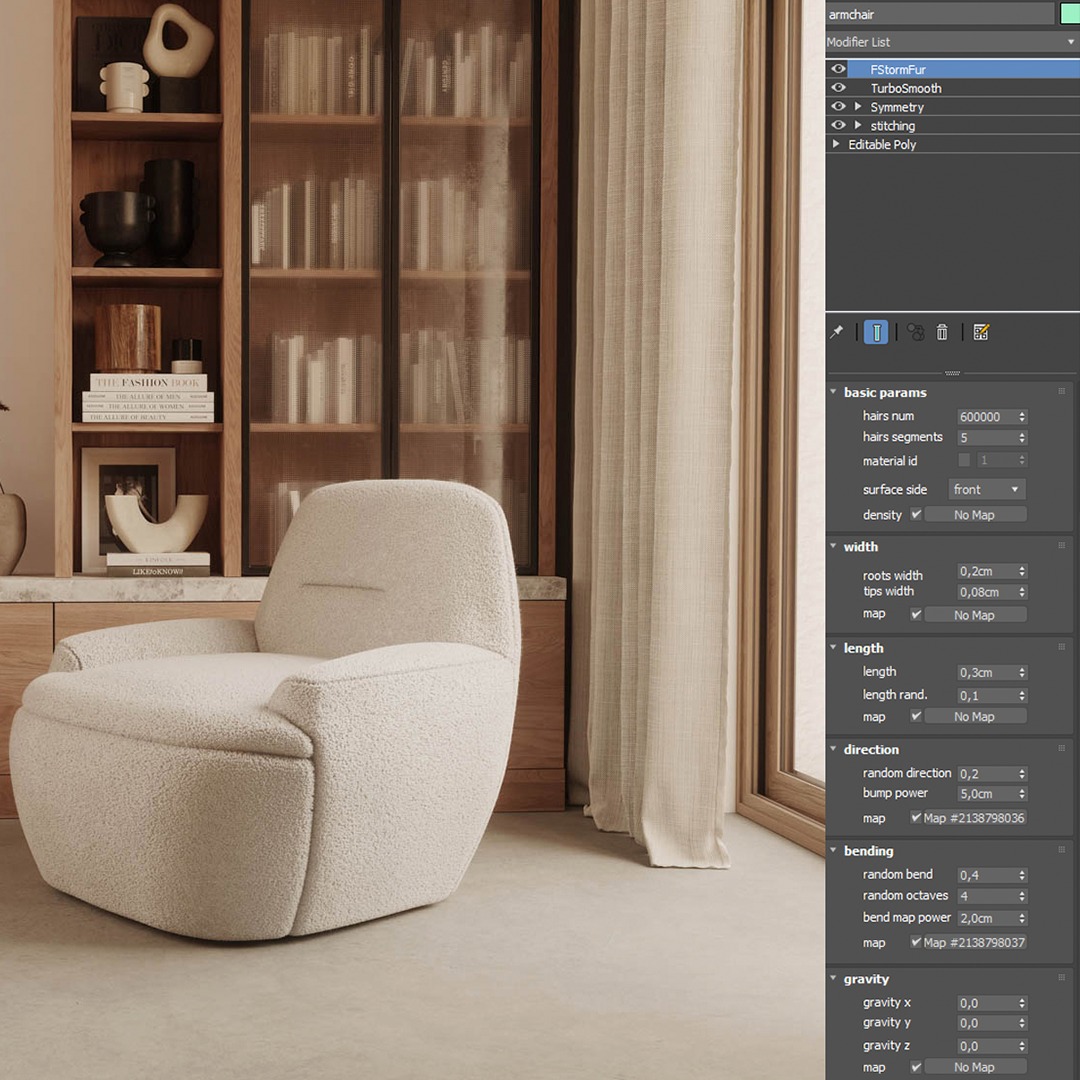The image size is (1080, 1080).
Task: Toggle the gravity map checkbox
Action: click(915, 1066)
